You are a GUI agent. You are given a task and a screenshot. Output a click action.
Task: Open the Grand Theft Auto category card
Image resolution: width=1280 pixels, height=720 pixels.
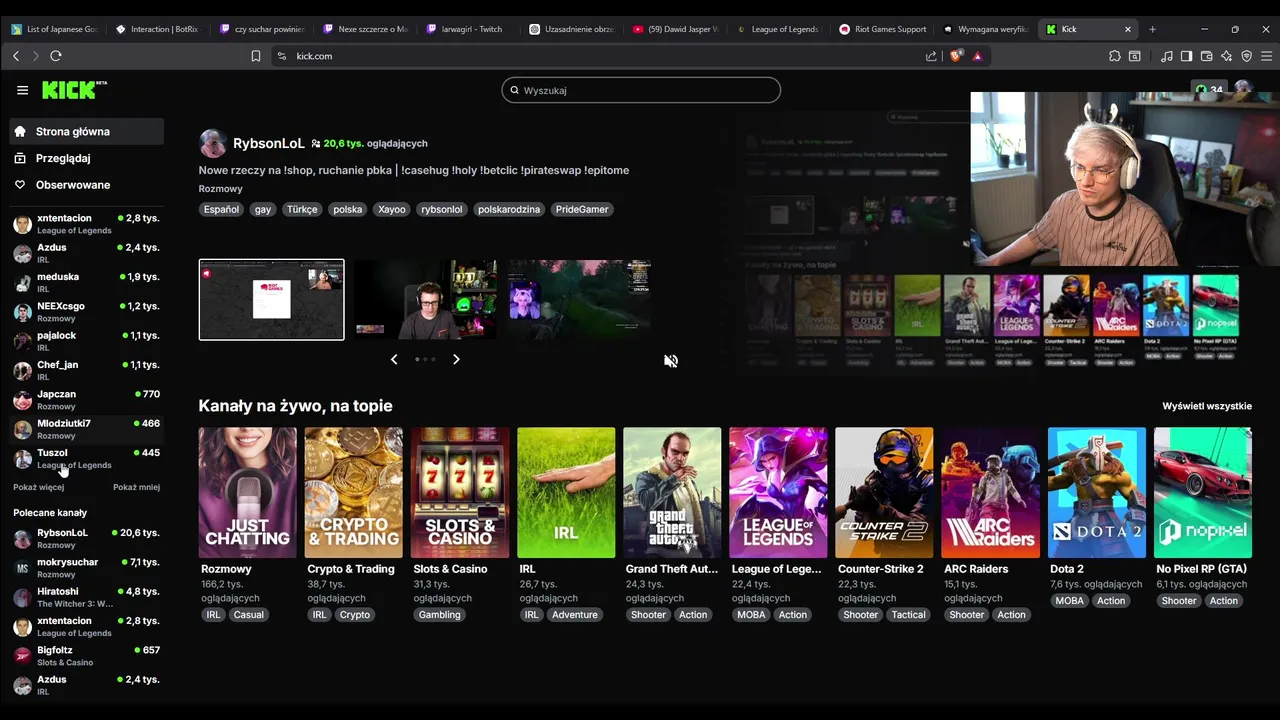coord(672,492)
